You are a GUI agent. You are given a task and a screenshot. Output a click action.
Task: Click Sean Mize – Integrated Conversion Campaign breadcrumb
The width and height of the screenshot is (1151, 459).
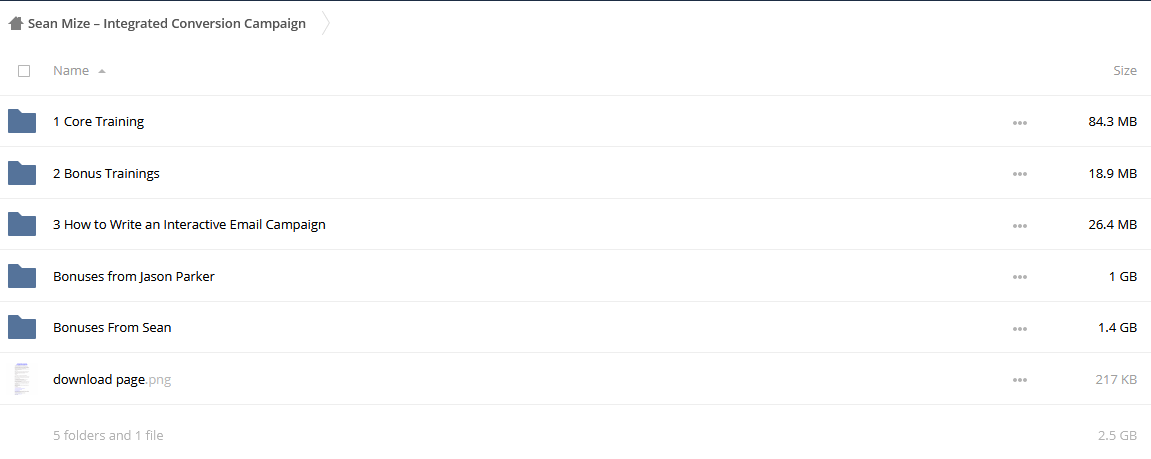pyautogui.click(x=167, y=24)
